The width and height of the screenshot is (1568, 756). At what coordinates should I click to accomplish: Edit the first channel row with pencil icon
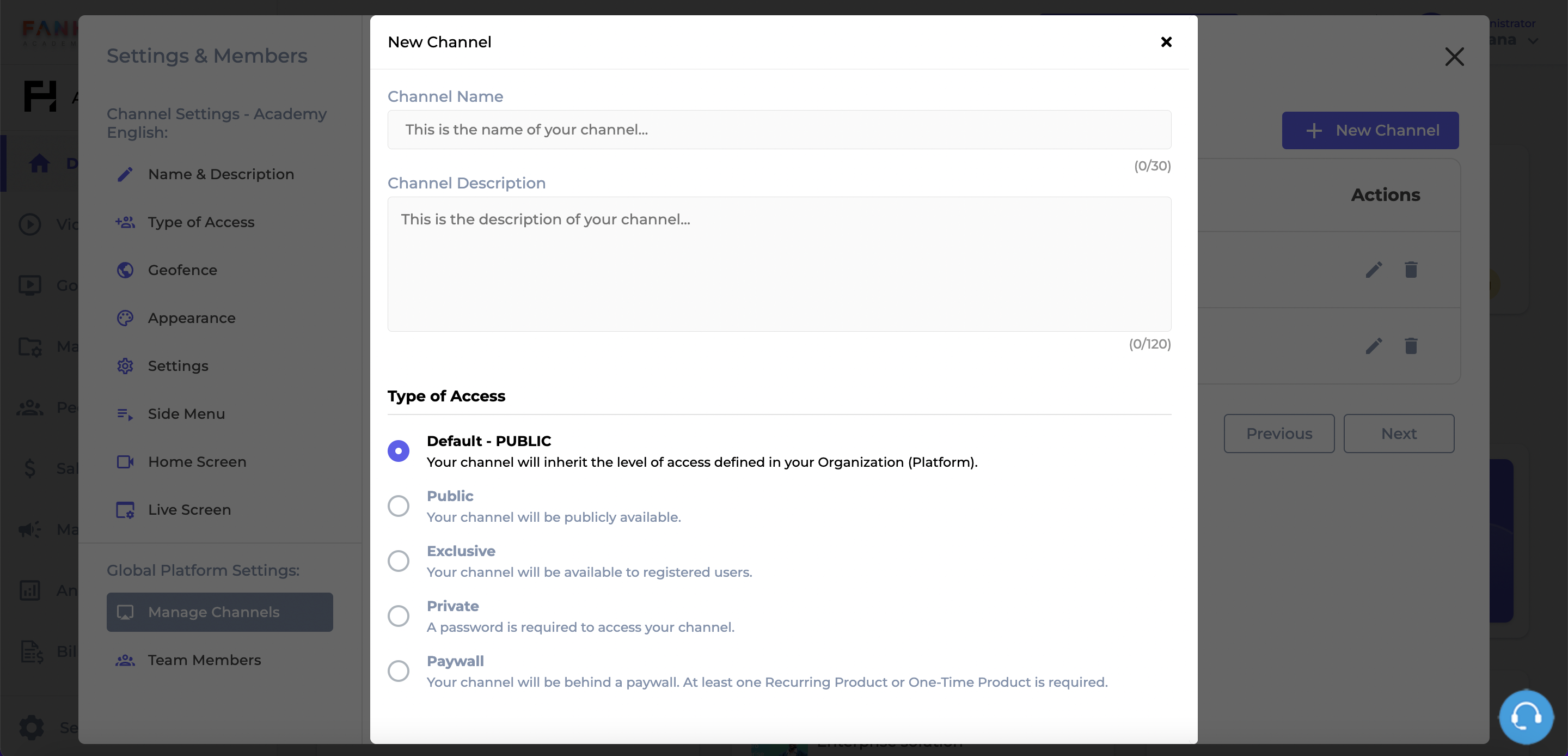[x=1374, y=270]
